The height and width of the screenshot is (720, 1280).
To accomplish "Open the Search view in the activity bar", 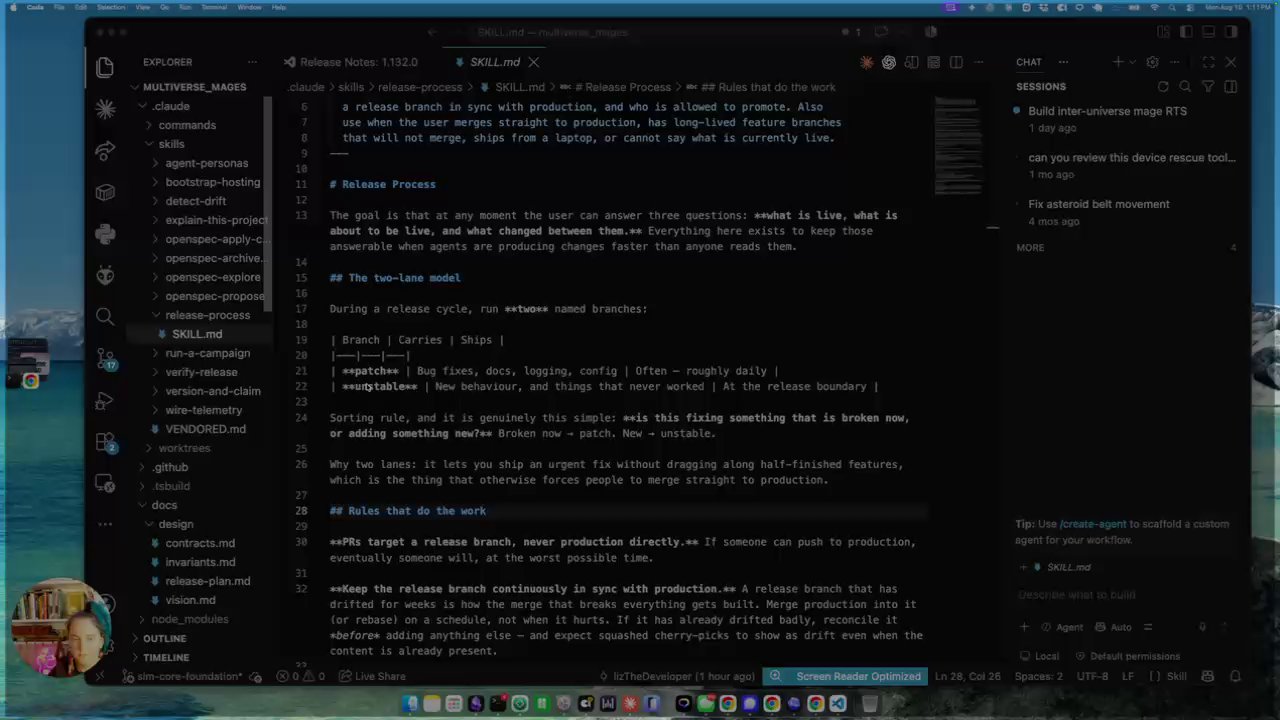I will [105, 317].
